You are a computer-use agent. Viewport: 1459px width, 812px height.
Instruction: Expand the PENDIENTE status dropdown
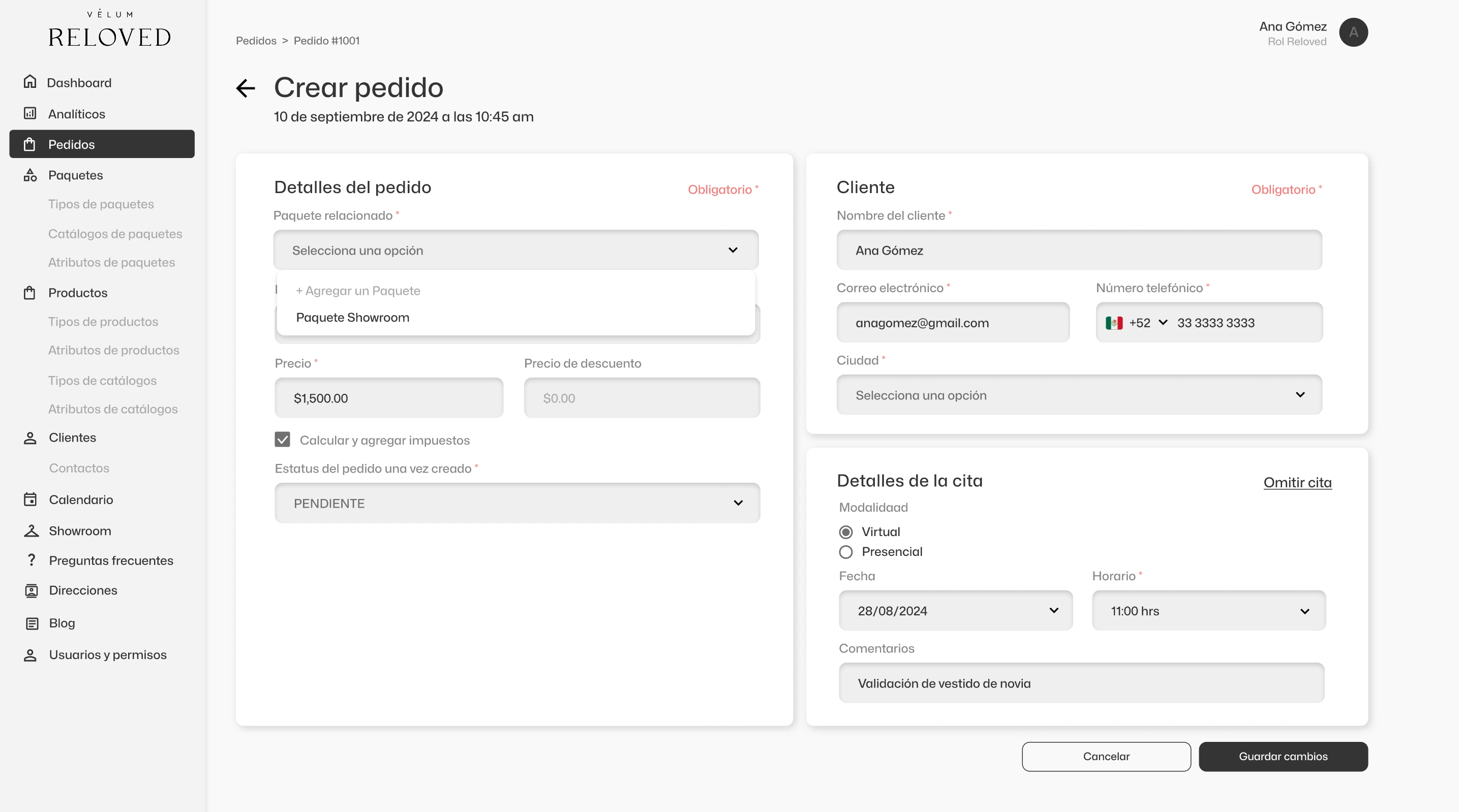click(x=516, y=503)
